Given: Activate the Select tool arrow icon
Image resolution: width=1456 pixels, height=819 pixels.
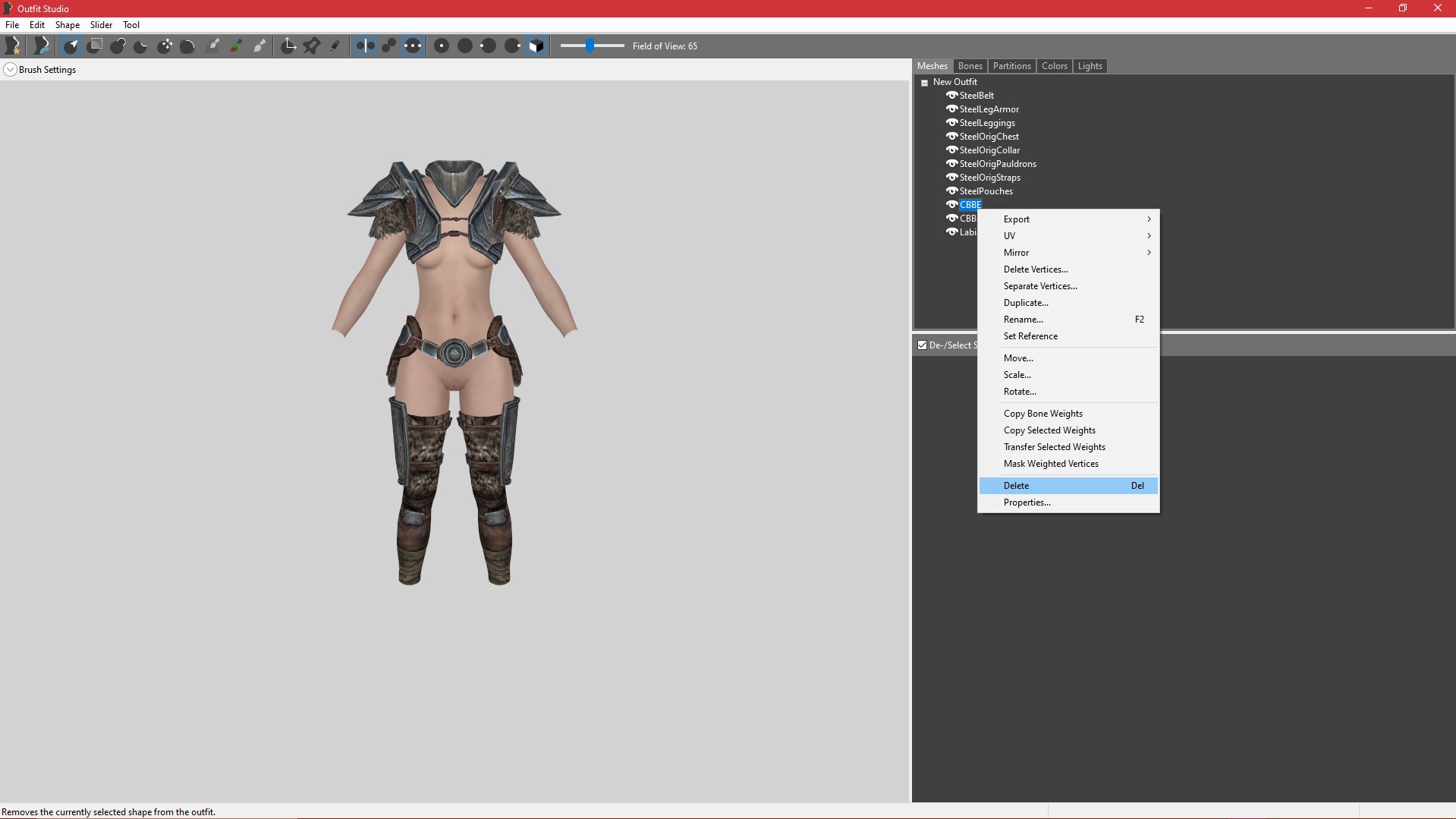Looking at the screenshot, I should click(71, 46).
